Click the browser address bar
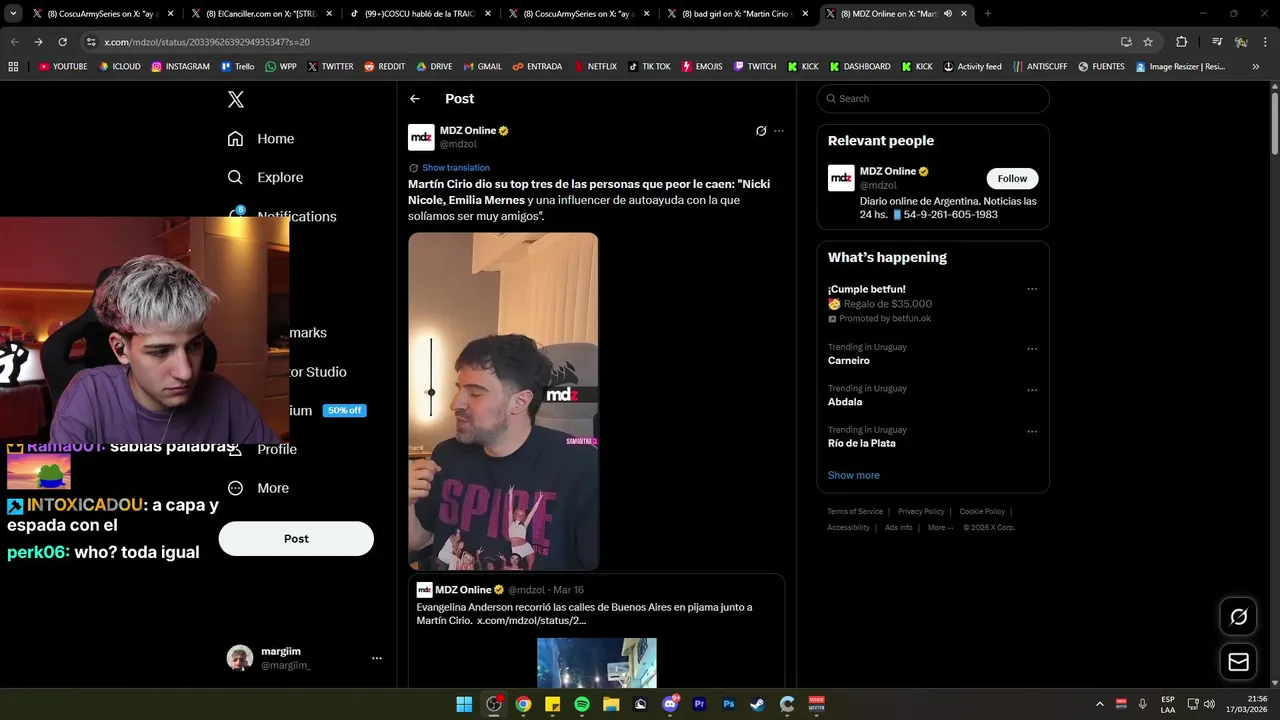The image size is (1280, 720). pyautogui.click(x=600, y=42)
